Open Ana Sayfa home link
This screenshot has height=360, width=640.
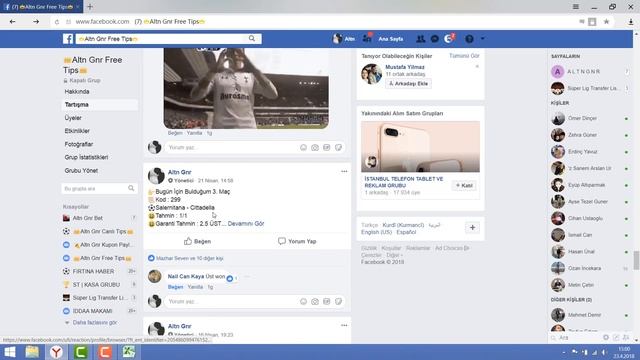click(391, 39)
